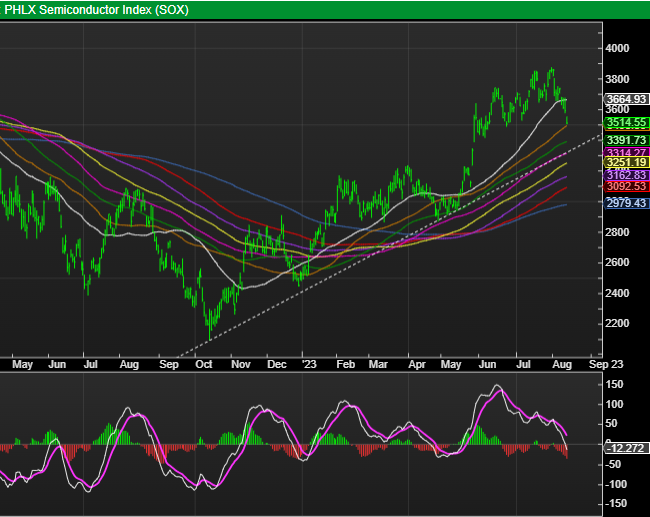Click the -100 oscillator axis label

click(x=615, y=484)
